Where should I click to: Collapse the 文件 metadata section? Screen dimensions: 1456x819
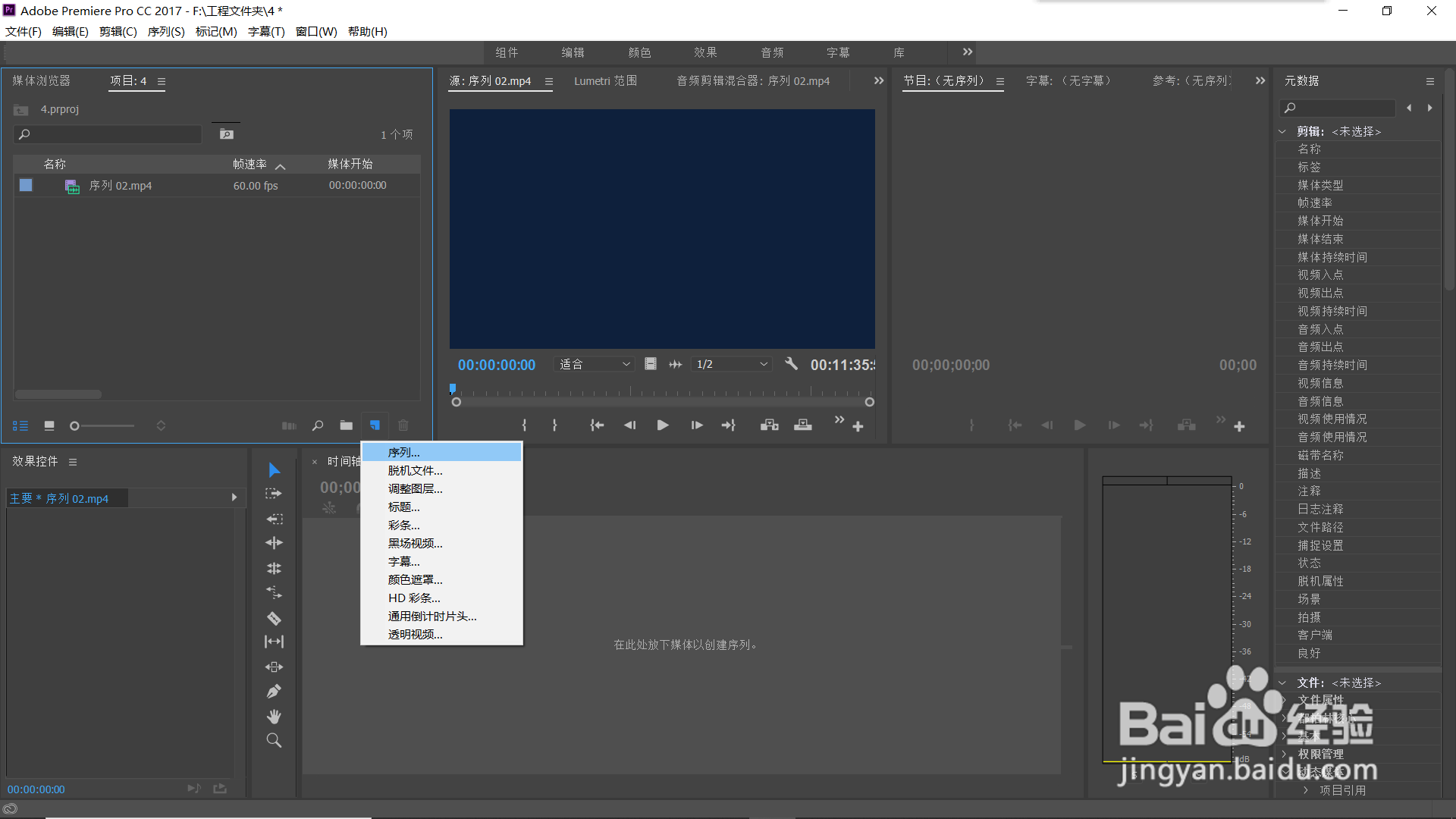point(1282,682)
